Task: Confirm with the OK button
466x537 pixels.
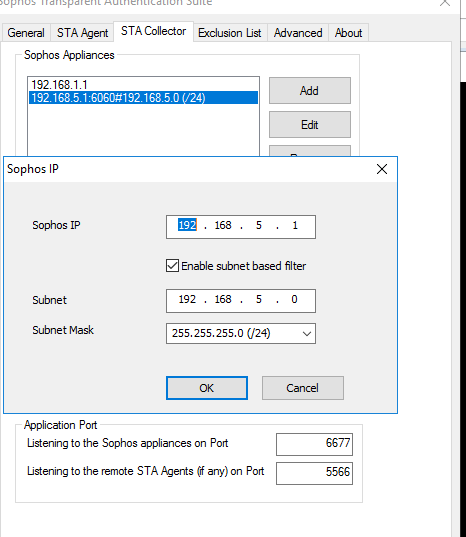Action: click(x=207, y=388)
